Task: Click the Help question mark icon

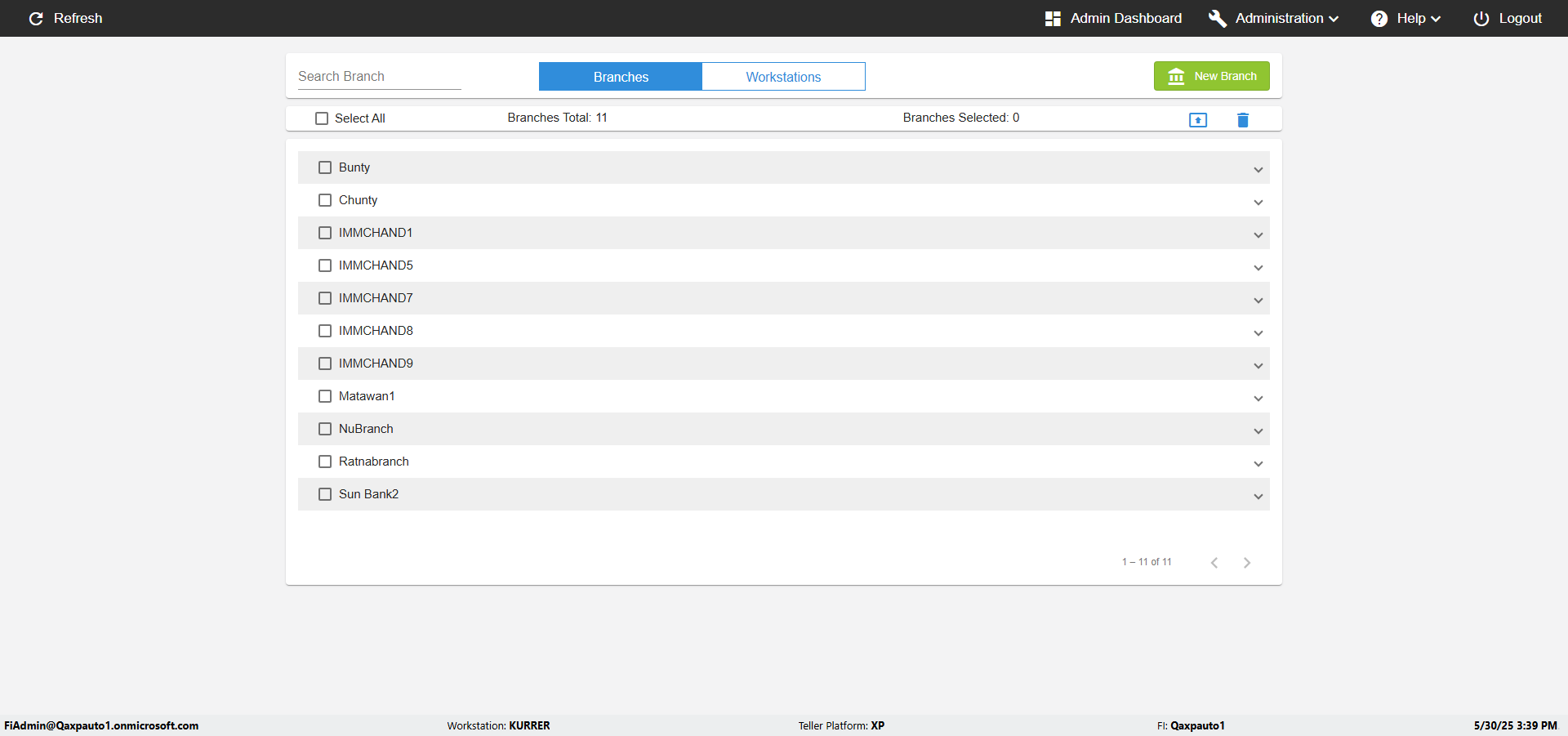Action: point(1379,19)
